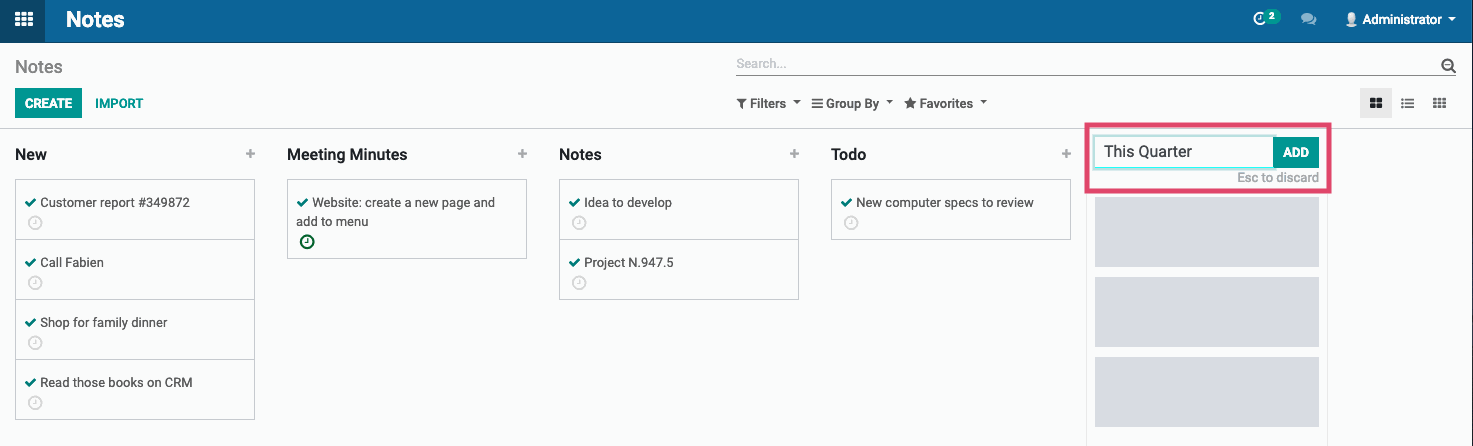The height and width of the screenshot is (446, 1473).
Task: Click the green activity clock on the Website note
Action: tap(307, 242)
